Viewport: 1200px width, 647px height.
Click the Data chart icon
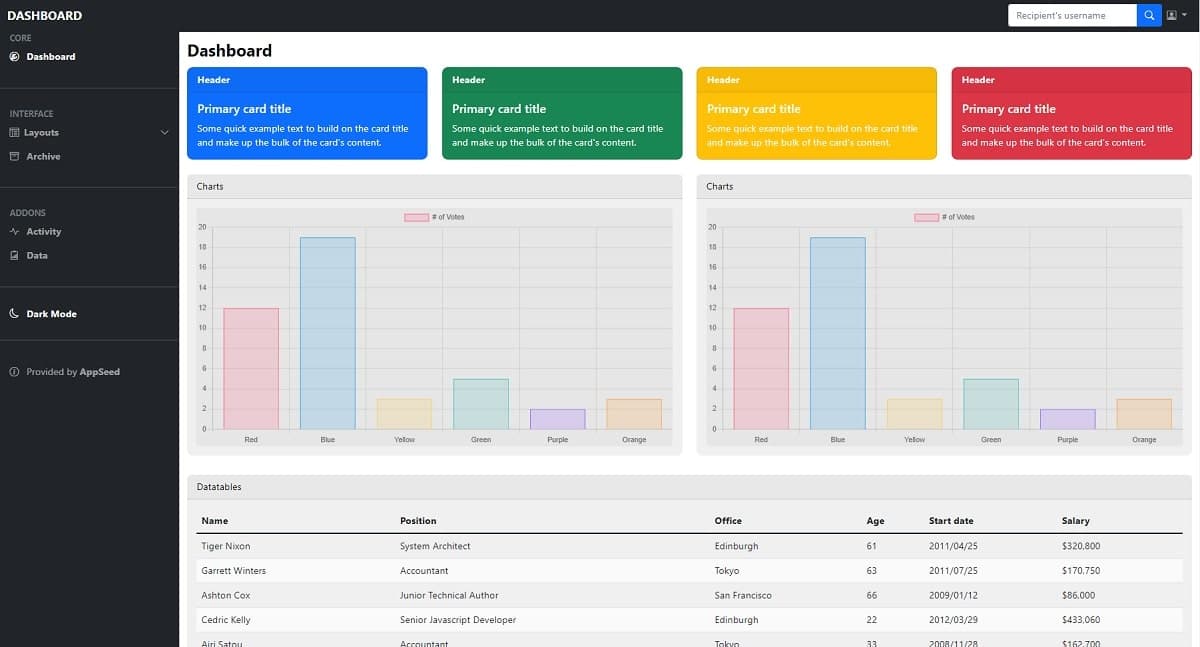(14, 256)
